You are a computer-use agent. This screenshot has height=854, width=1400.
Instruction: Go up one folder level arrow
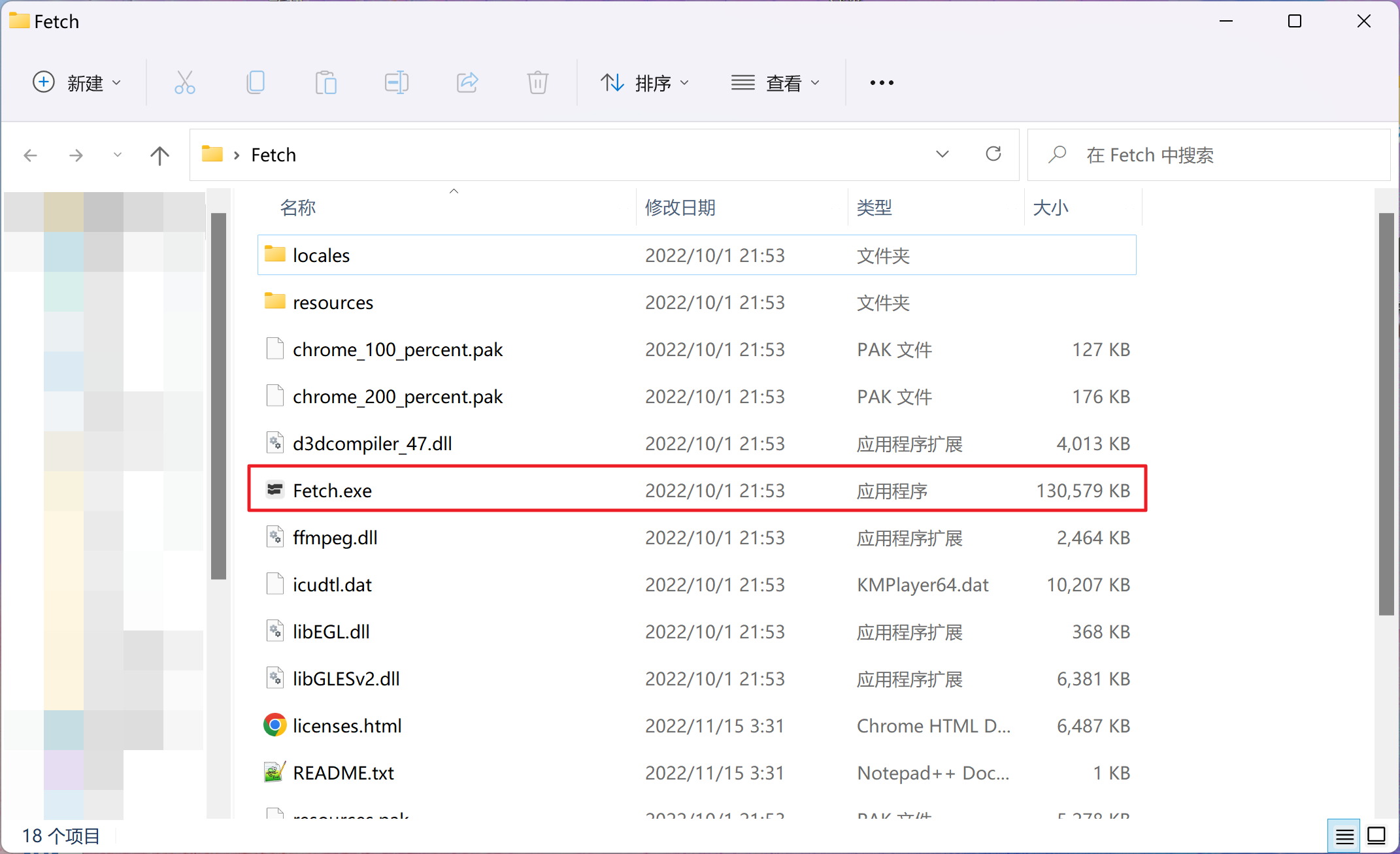tap(159, 156)
